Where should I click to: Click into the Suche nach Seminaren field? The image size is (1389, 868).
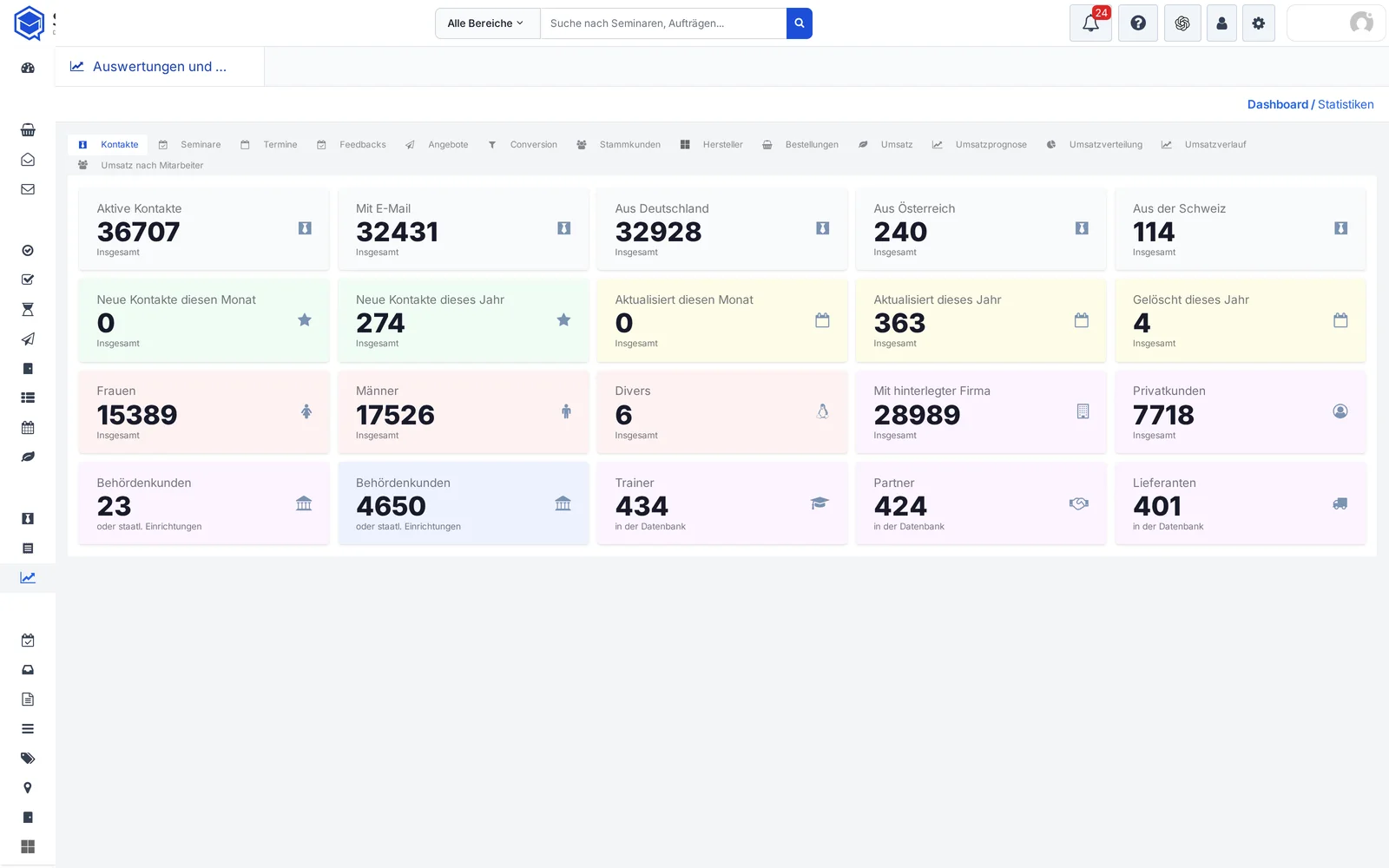(x=663, y=23)
